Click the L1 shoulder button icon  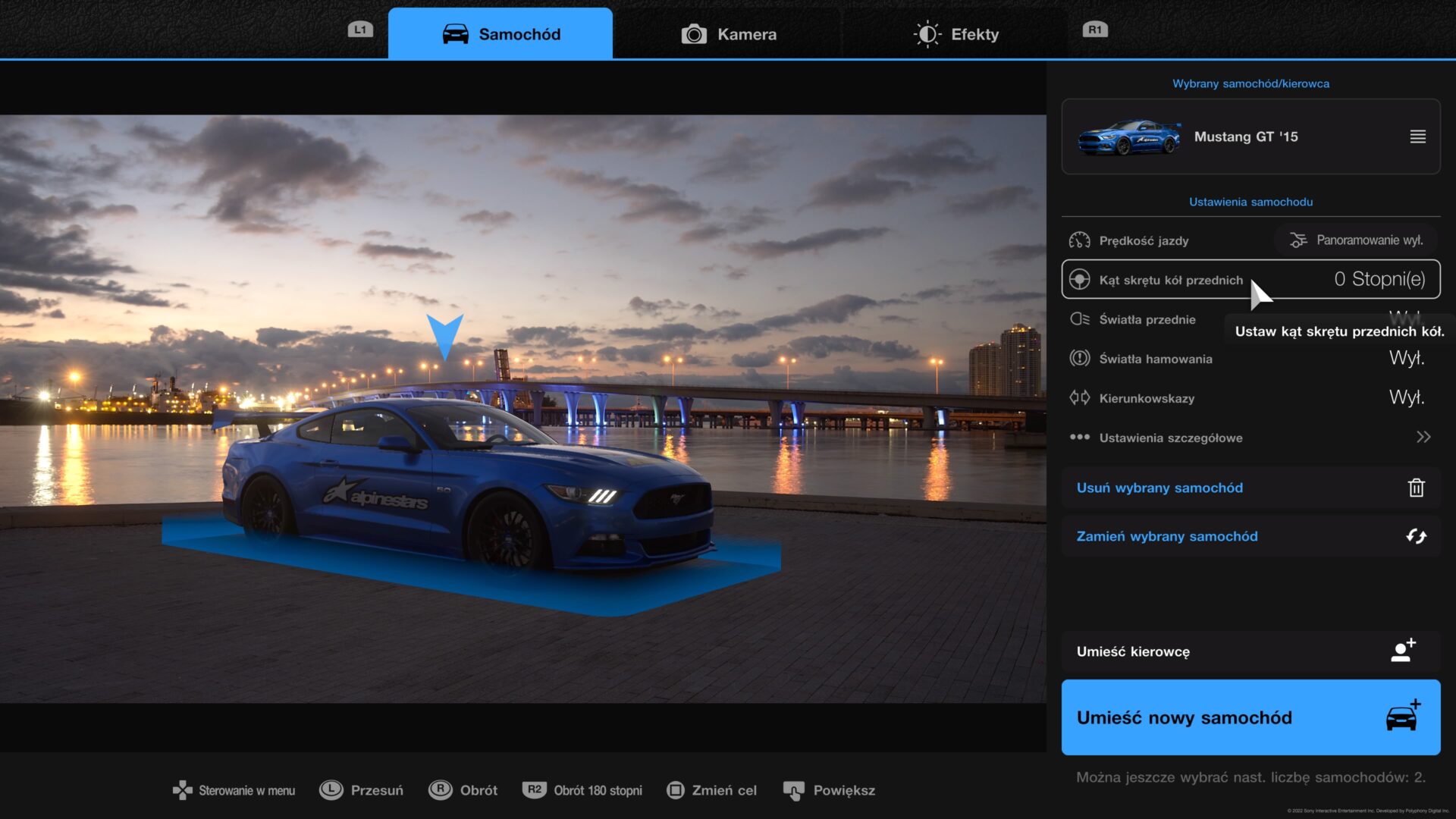[x=360, y=30]
